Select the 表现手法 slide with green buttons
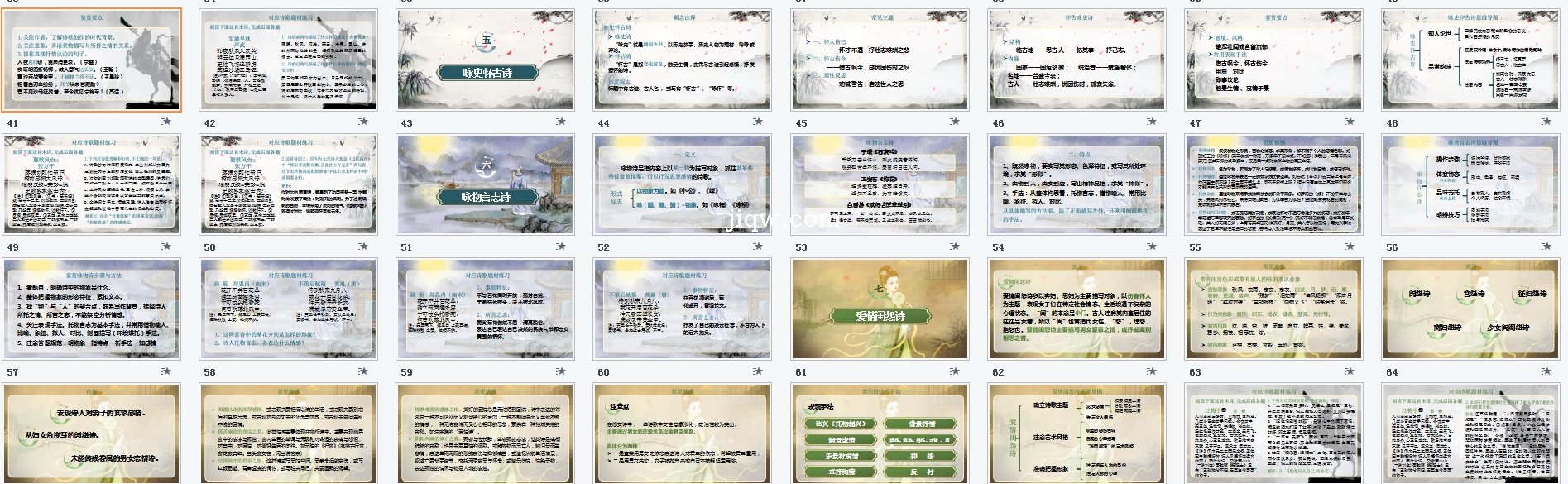This screenshot has height=484, width=1568. (x=880, y=434)
